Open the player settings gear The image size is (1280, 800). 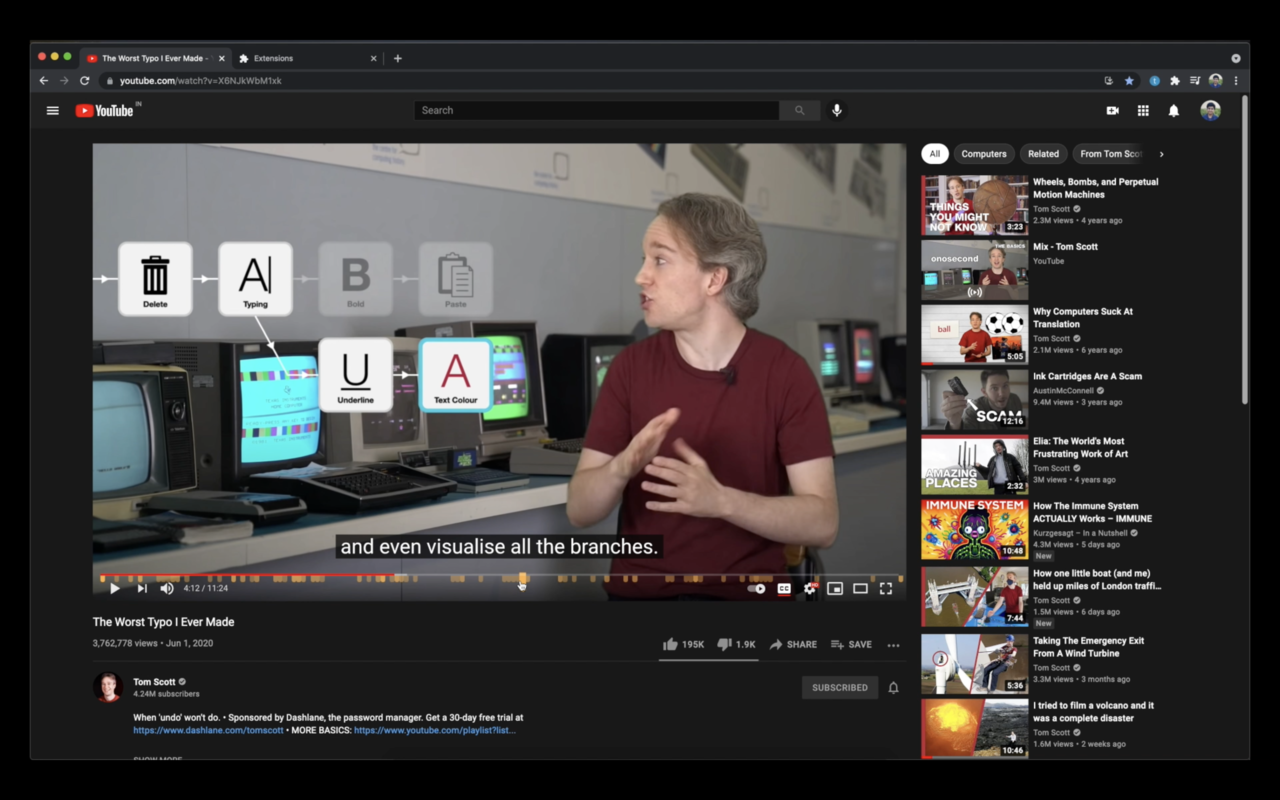pyautogui.click(x=810, y=589)
